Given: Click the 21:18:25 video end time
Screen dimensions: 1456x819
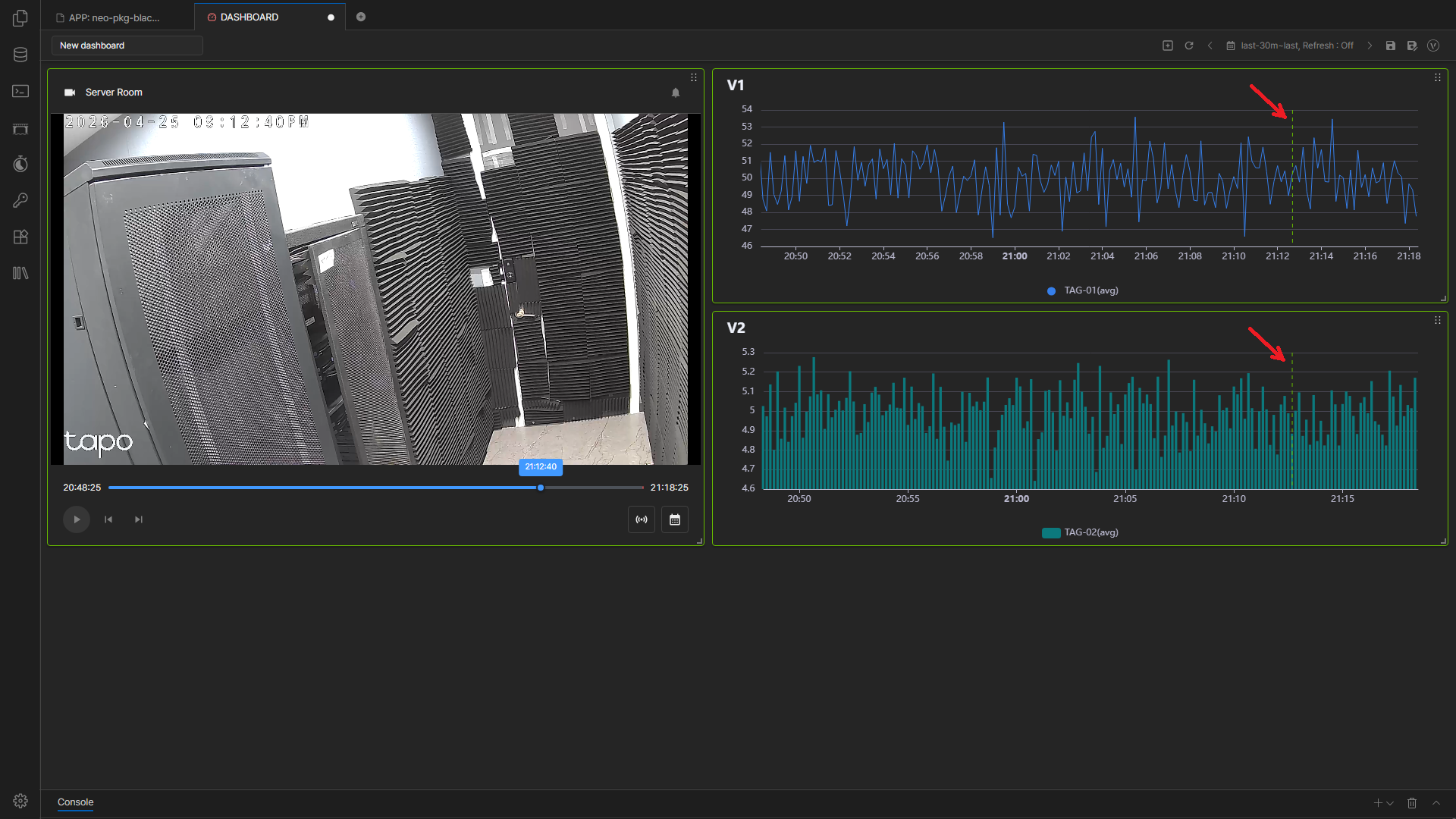Looking at the screenshot, I should [x=670, y=488].
